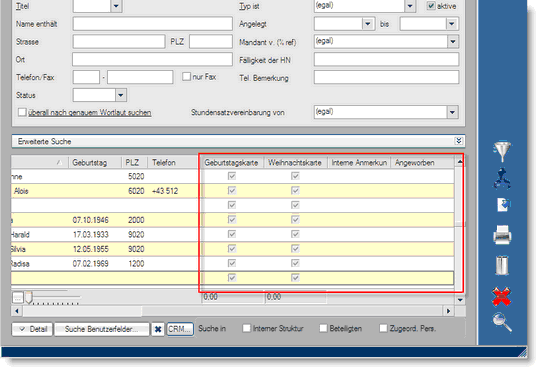This screenshot has height=369, width=538.
Task: Click the Tel. Bemerkung input field
Action: [x=386, y=77]
